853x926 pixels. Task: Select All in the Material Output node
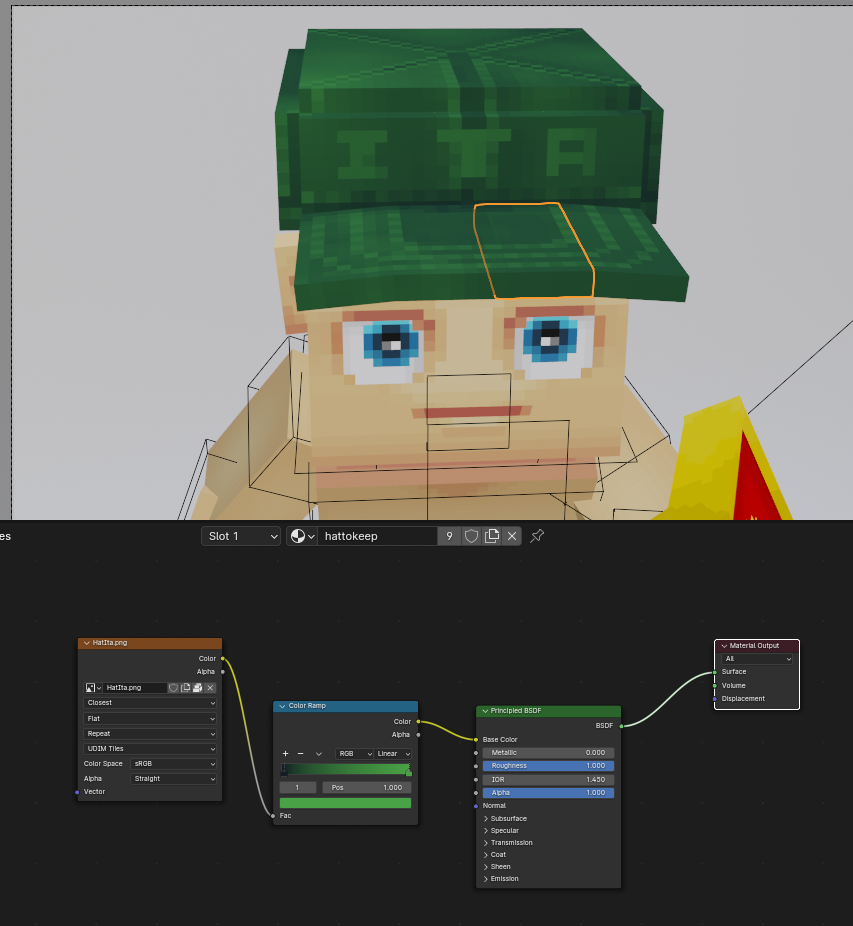pos(755,658)
